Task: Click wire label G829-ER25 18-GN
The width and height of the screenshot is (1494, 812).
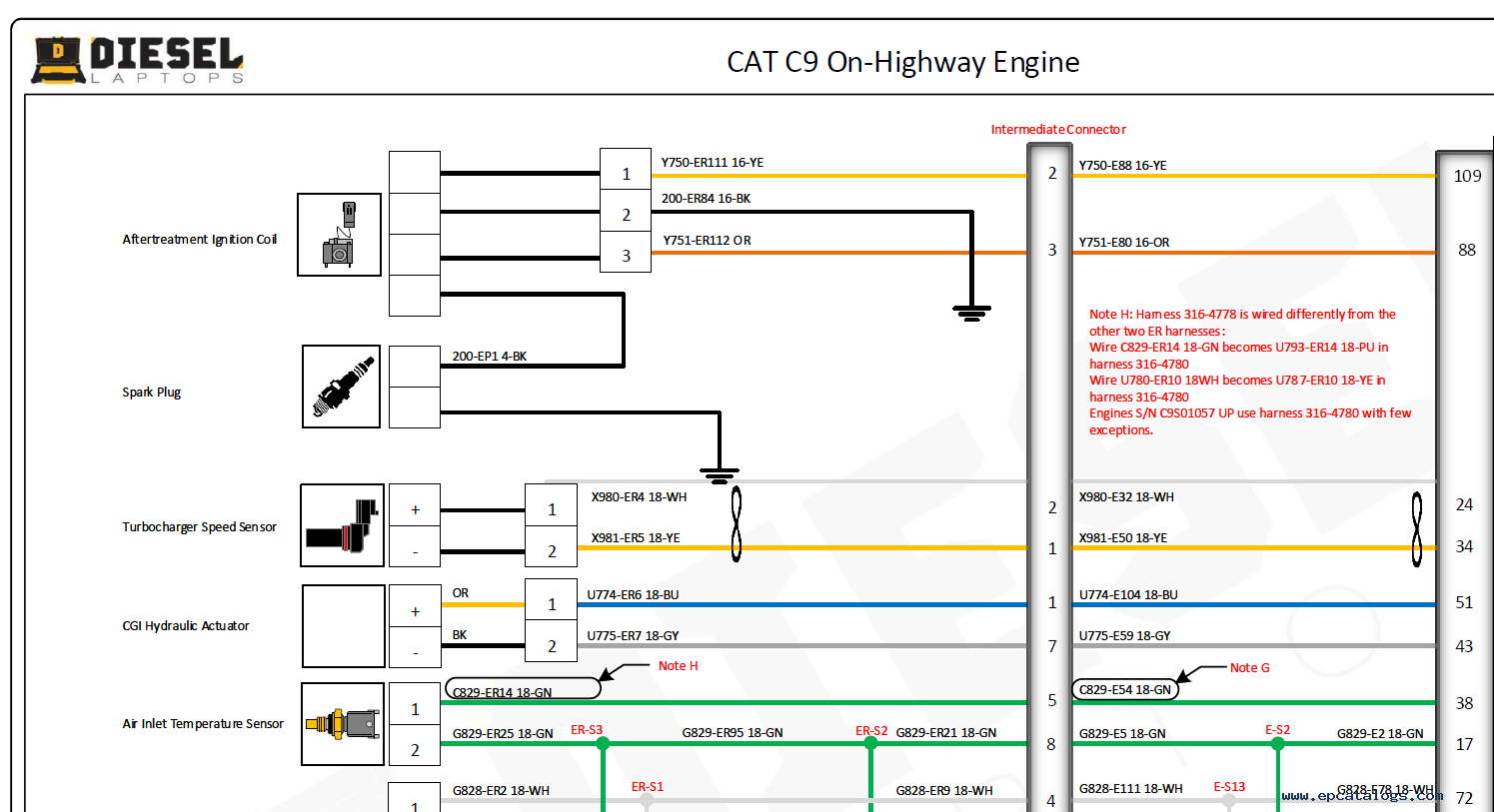Action: point(503,733)
